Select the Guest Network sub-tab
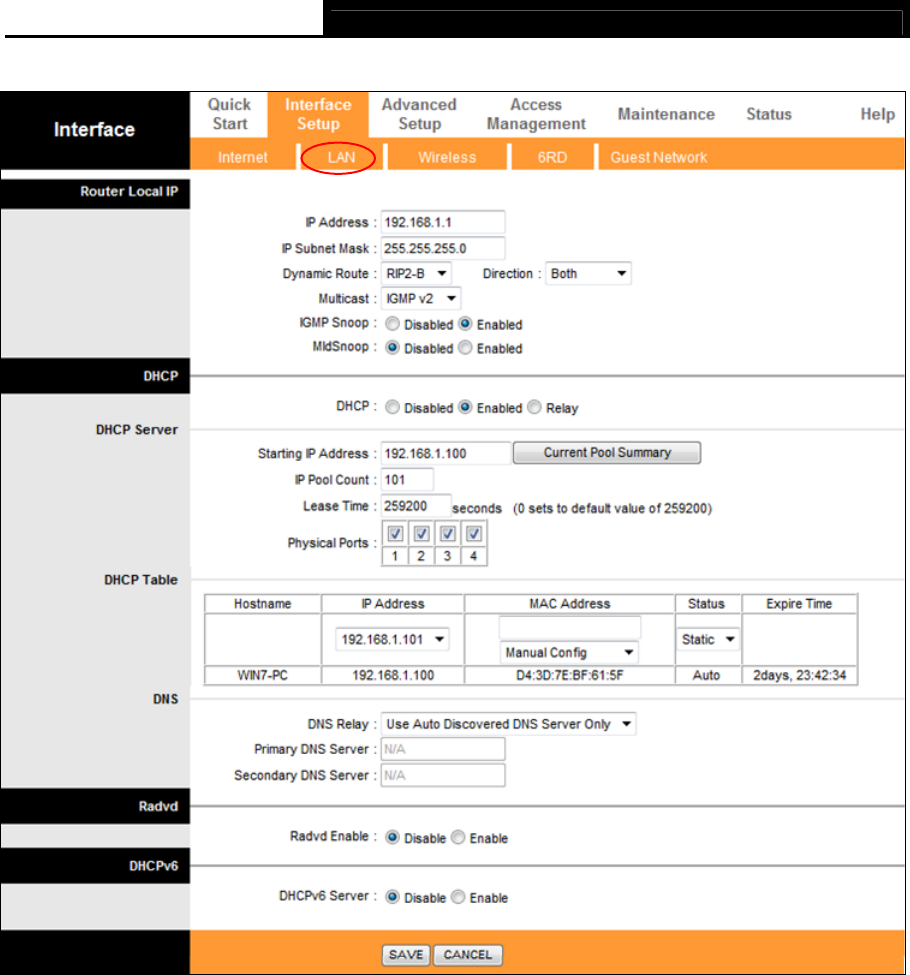The height and width of the screenshot is (975, 910). (x=658, y=157)
